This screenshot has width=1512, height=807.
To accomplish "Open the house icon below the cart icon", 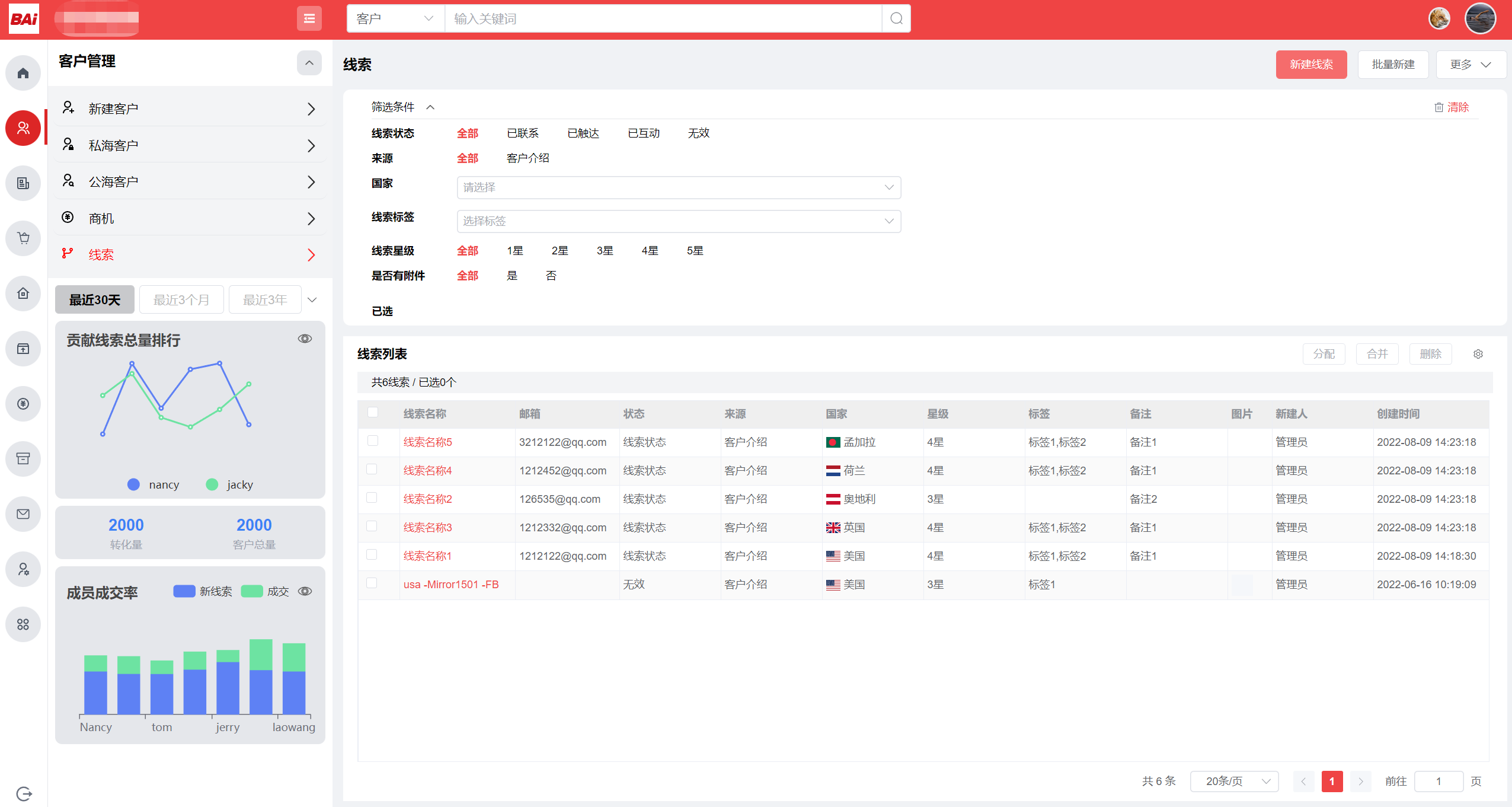I will coord(23,294).
